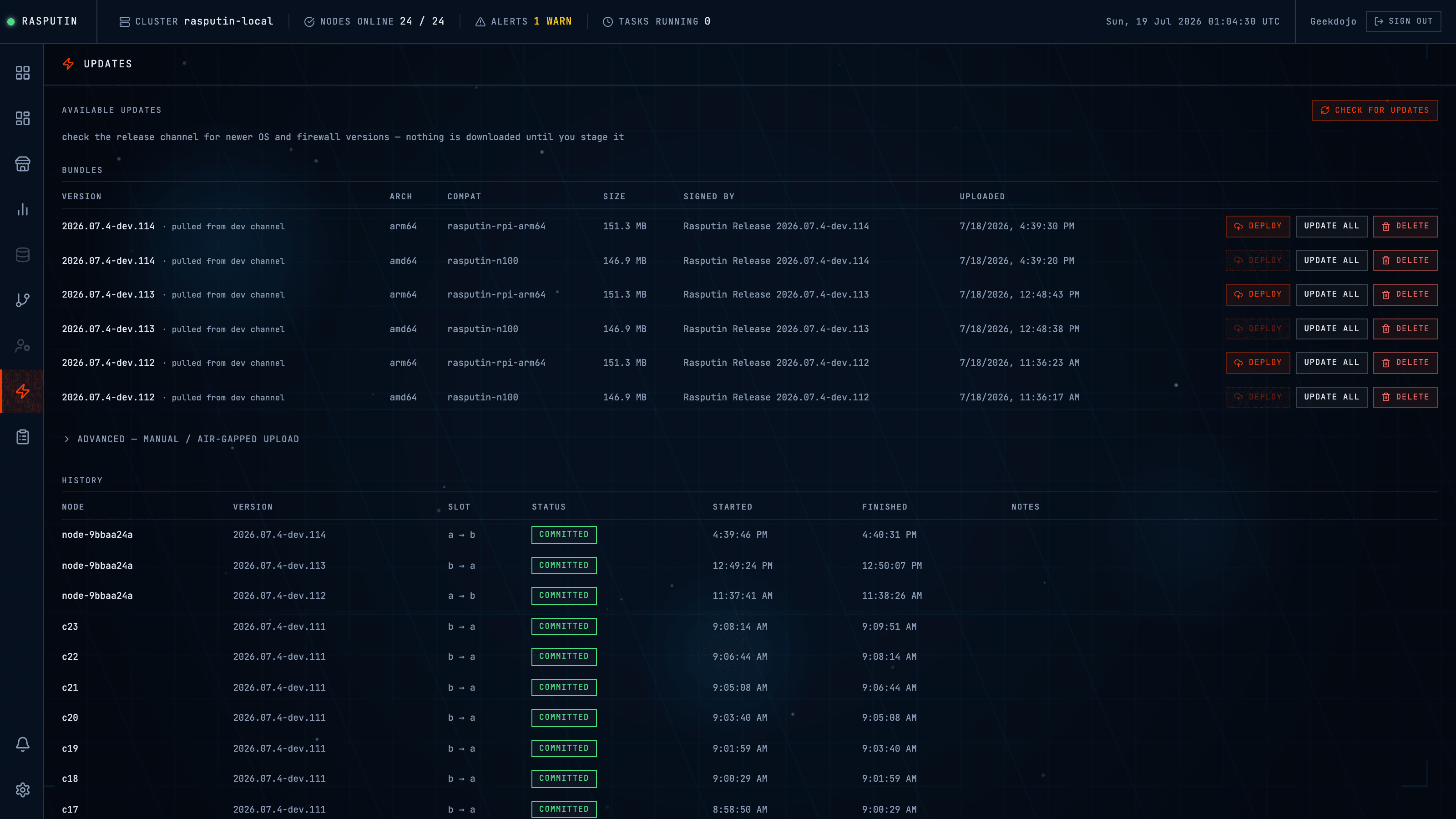Click Update All for dev.112 arm64 bundle
The image size is (1456, 819).
1331,363
